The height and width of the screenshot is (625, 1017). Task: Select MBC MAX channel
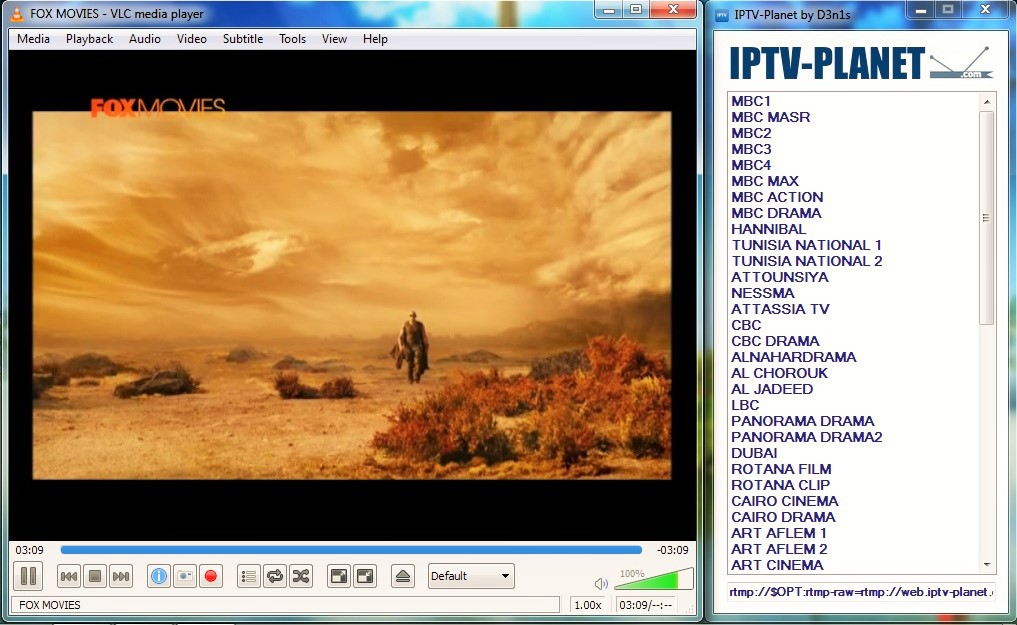click(x=765, y=181)
